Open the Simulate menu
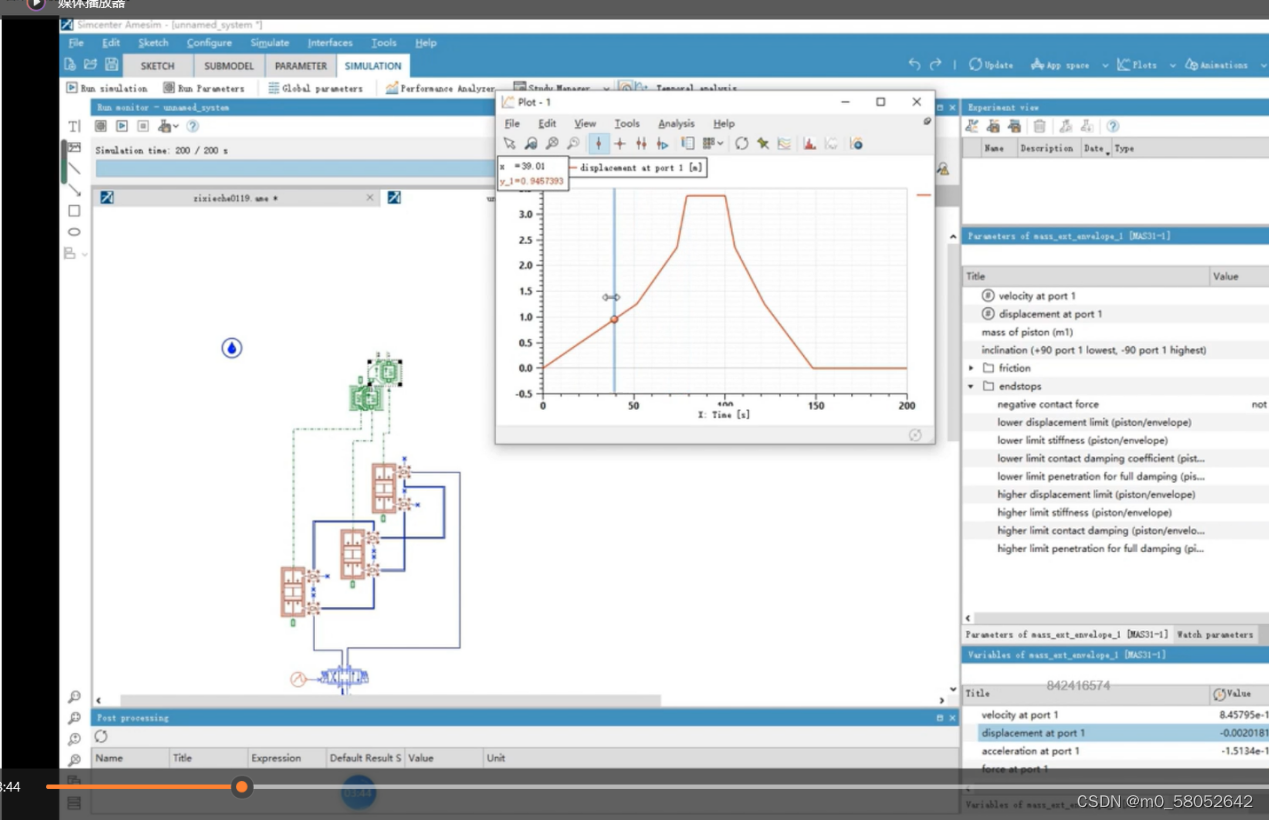Viewport: 1269px width, 820px height. point(270,43)
